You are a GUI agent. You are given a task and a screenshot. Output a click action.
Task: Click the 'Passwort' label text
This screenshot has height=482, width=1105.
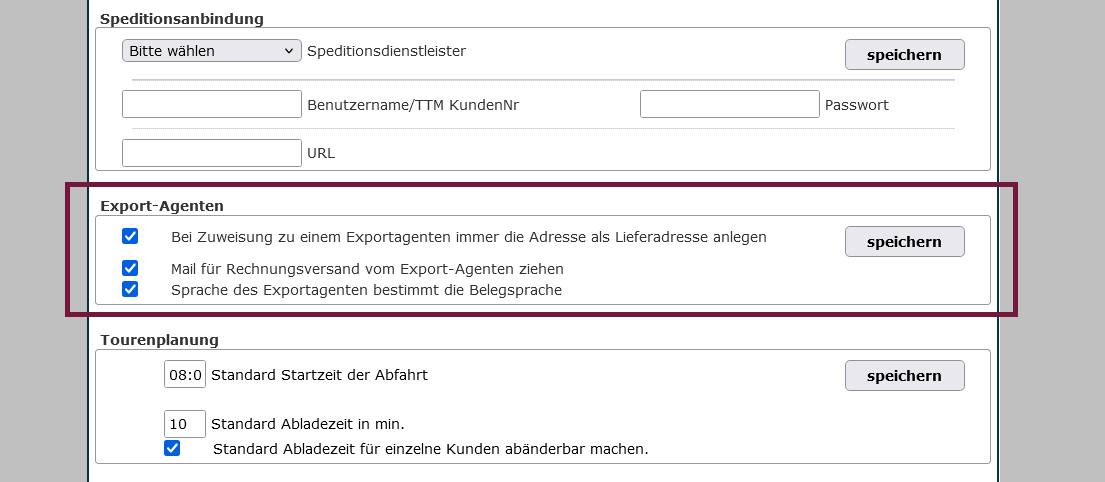(856, 105)
